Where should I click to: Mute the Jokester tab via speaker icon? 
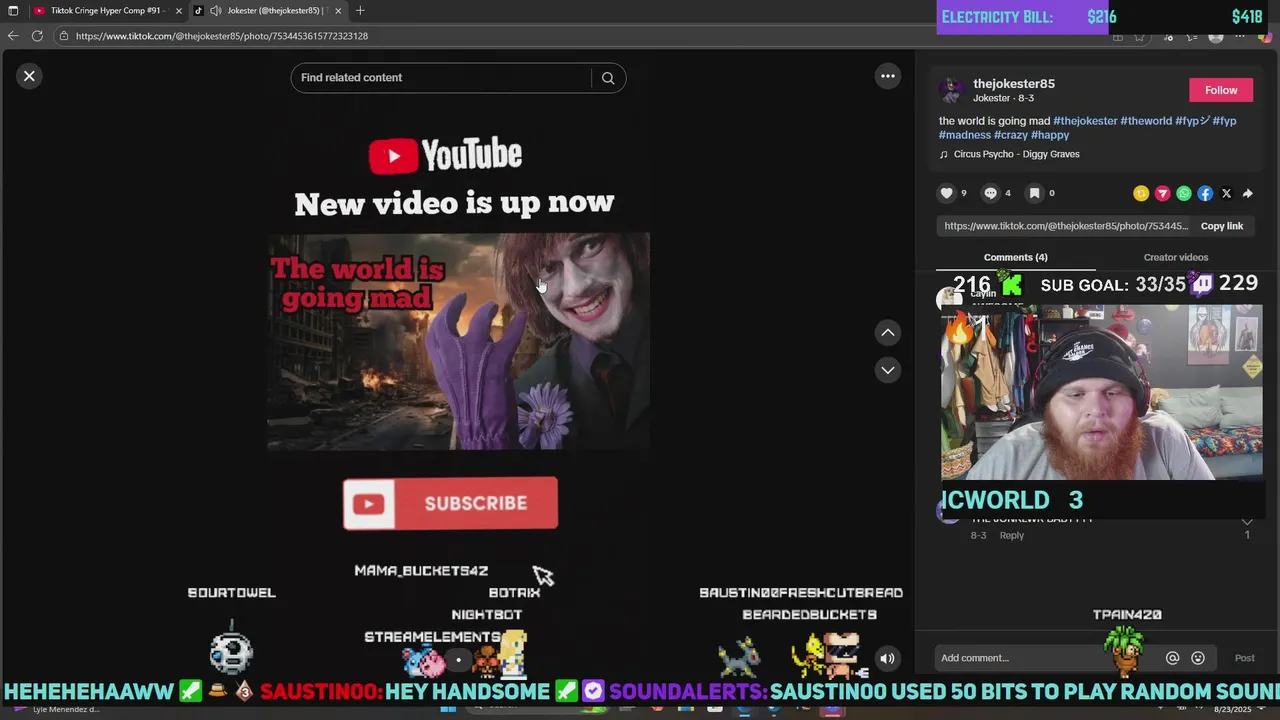[x=215, y=11]
